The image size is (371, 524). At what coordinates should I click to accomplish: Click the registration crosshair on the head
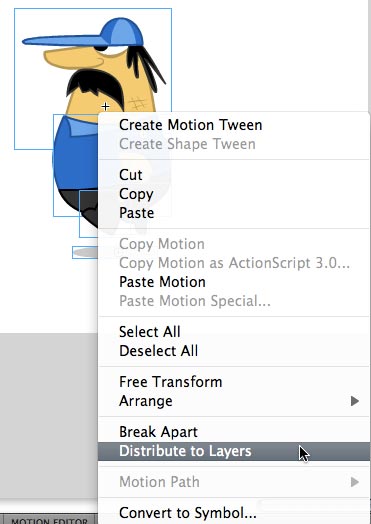click(x=105, y=107)
